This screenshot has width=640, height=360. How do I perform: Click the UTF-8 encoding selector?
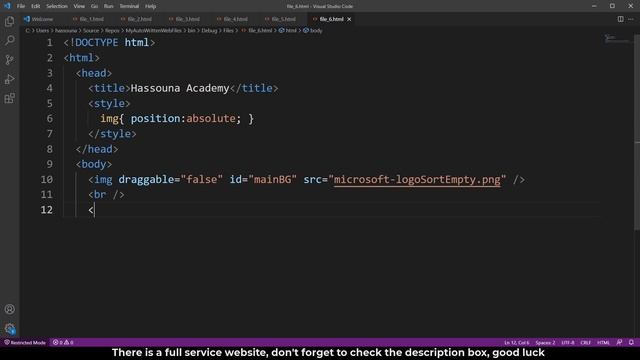pyautogui.click(x=567, y=342)
